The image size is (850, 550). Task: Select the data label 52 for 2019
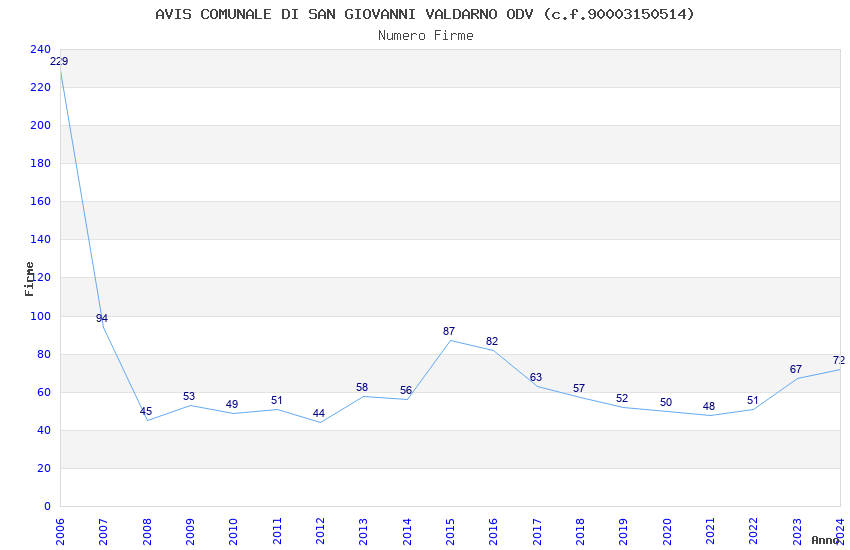click(622, 398)
